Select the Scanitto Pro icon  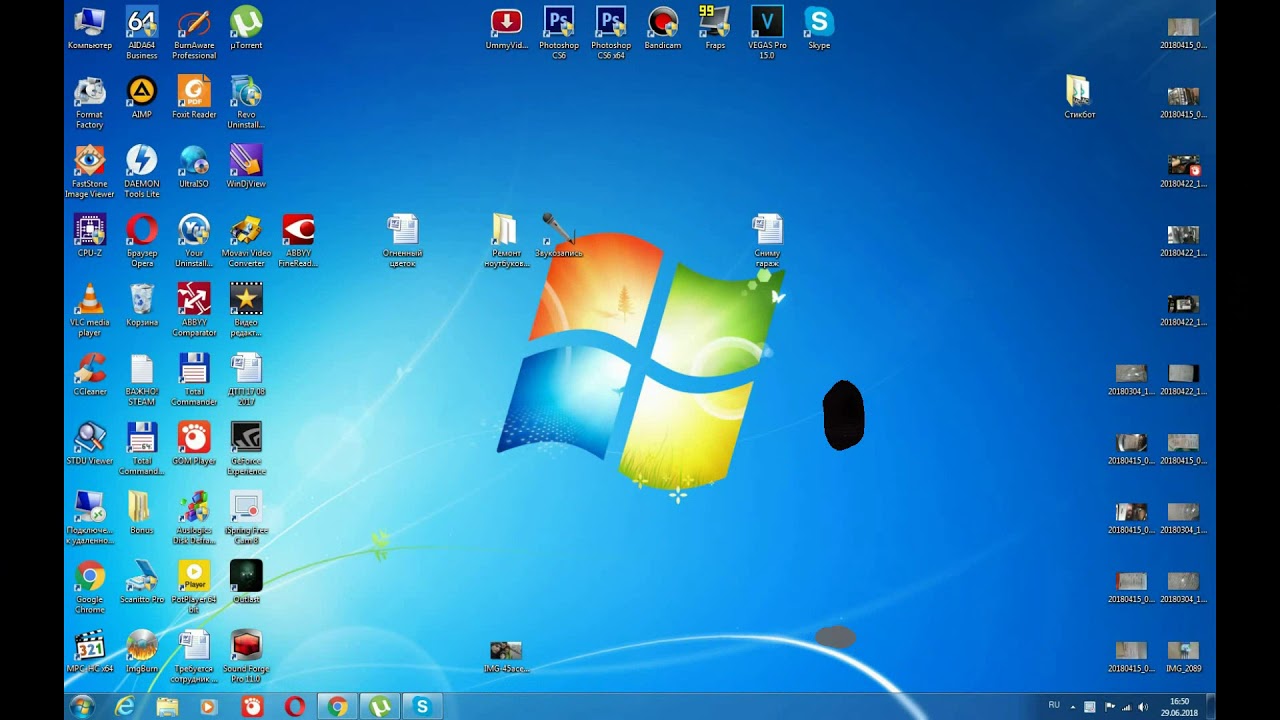click(142, 582)
